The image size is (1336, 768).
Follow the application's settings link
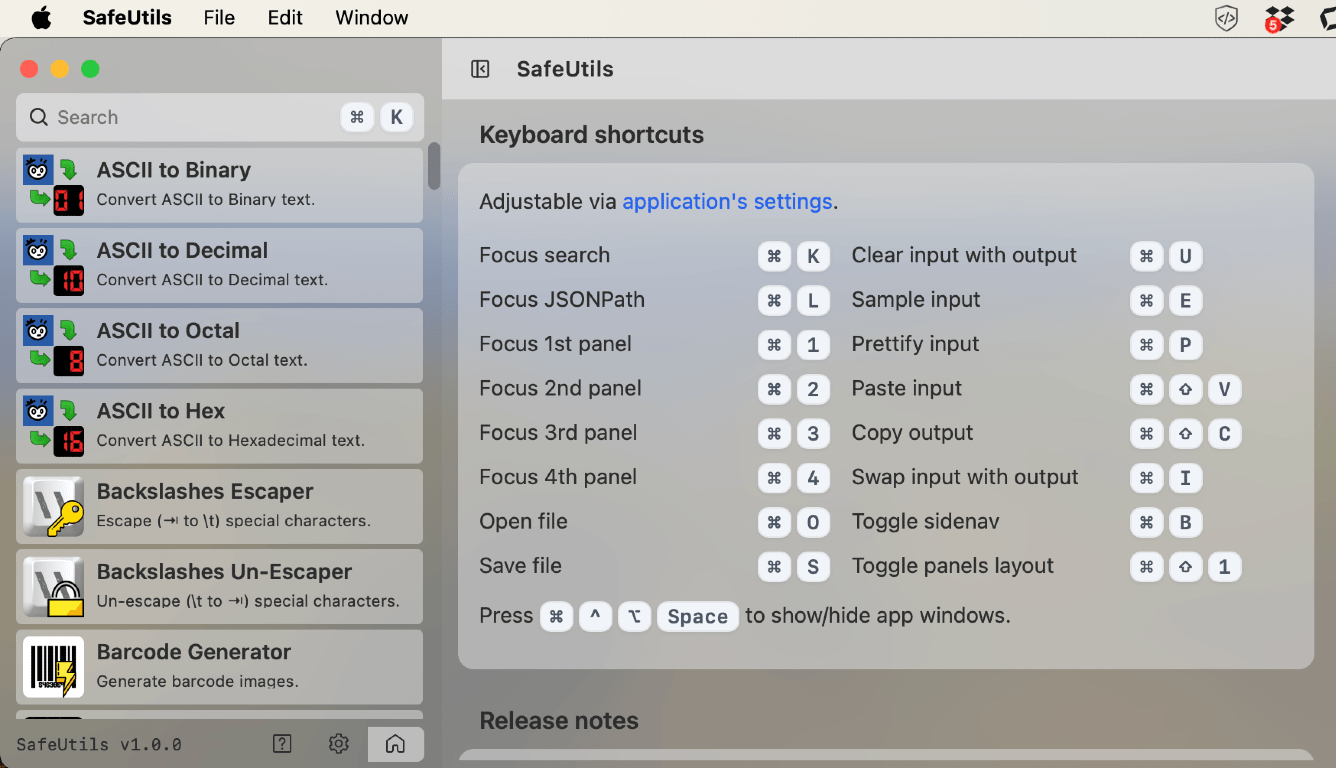click(x=727, y=202)
